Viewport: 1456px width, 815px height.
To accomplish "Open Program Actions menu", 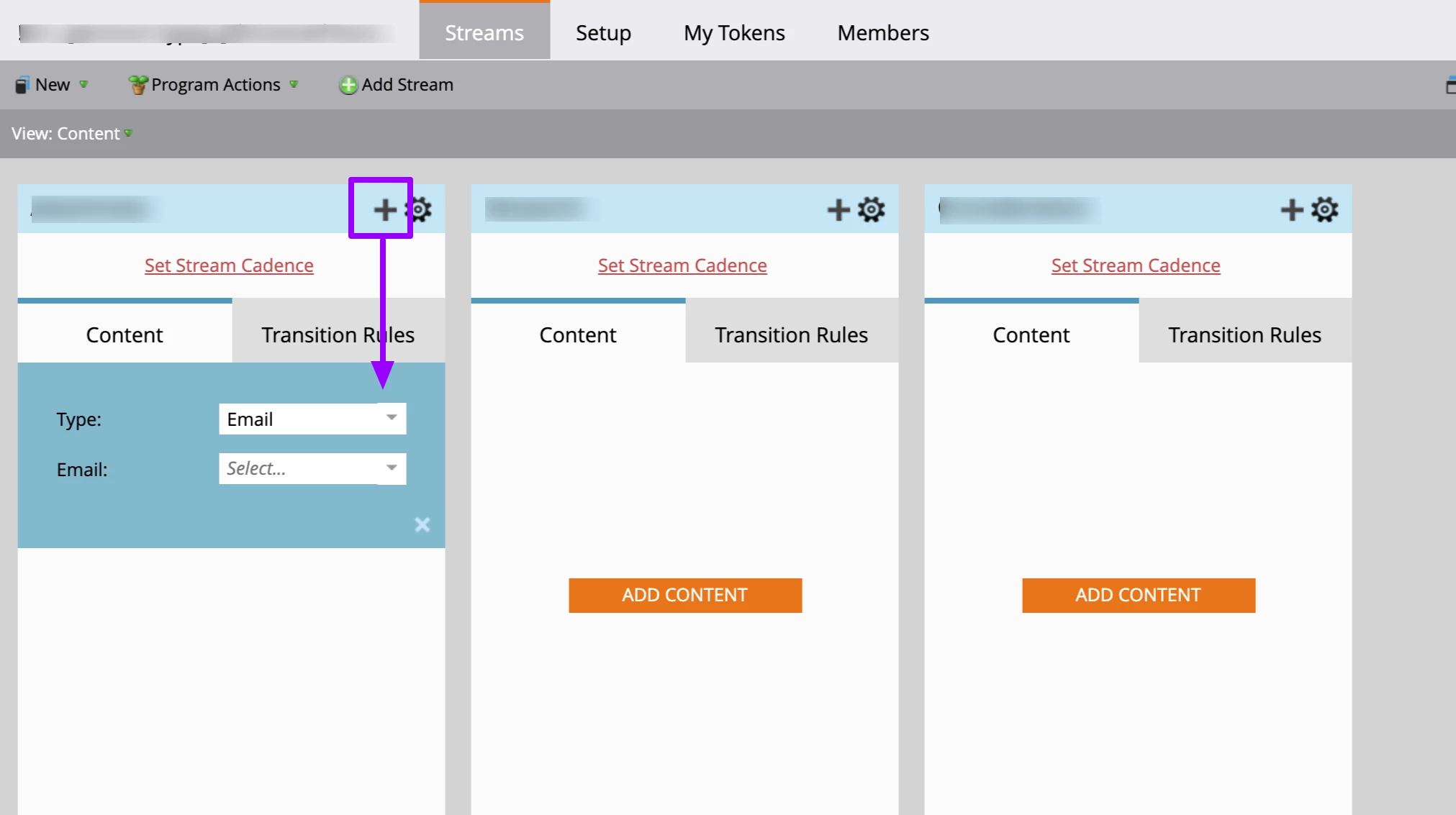I will pyautogui.click(x=214, y=85).
